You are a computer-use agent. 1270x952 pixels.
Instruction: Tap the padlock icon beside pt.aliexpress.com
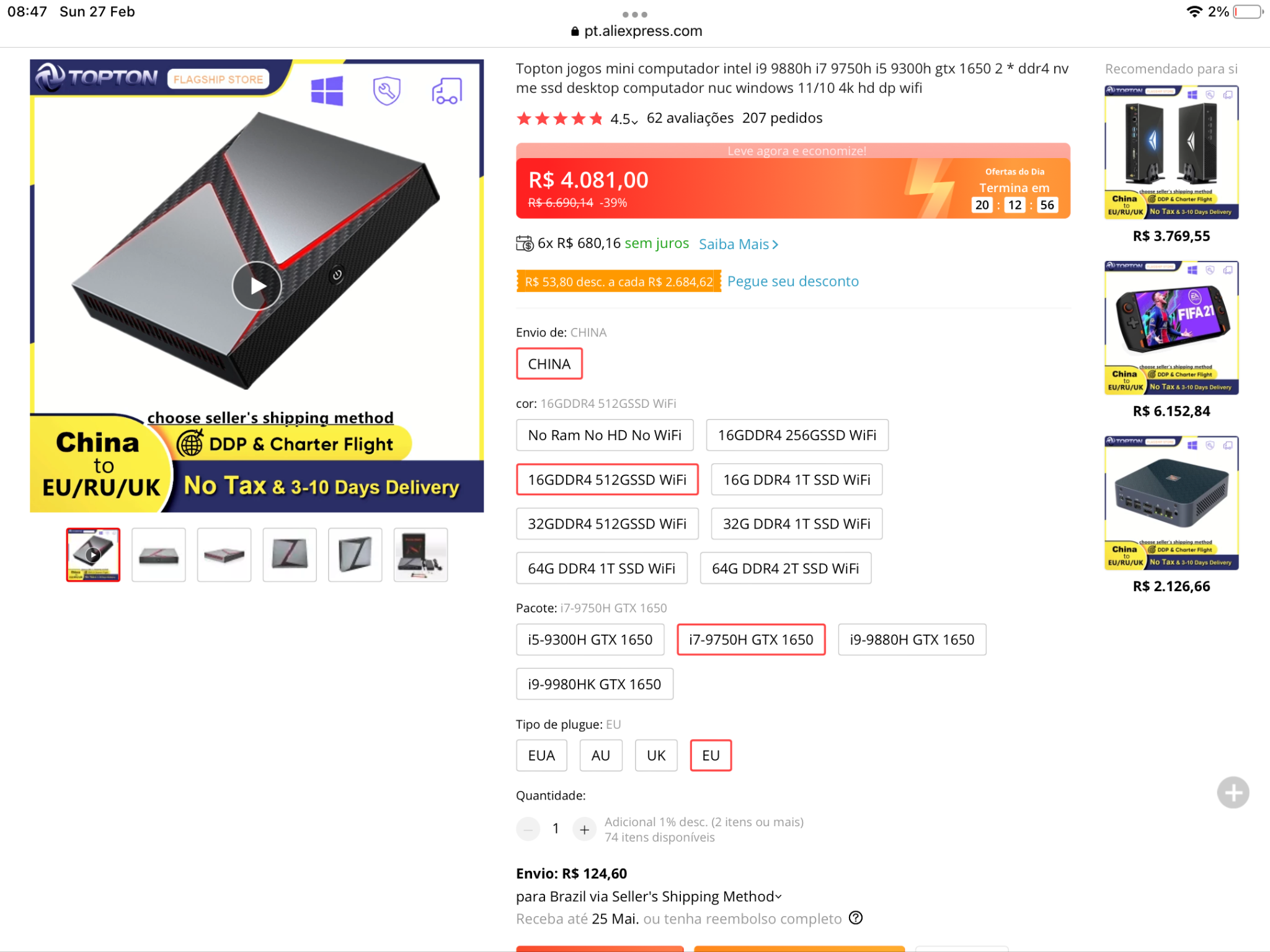[575, 31]
